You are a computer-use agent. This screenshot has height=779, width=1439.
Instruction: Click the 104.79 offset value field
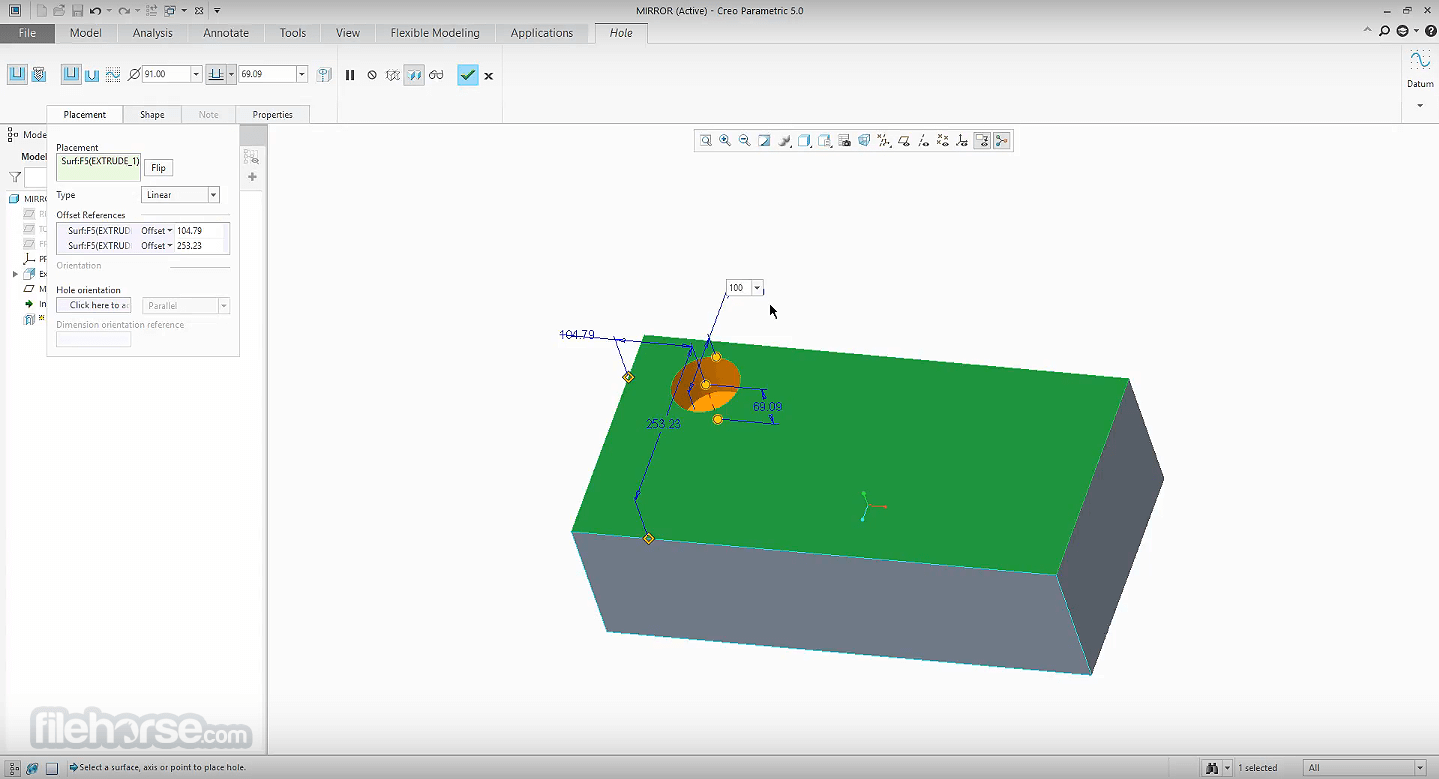click(201, 231)
